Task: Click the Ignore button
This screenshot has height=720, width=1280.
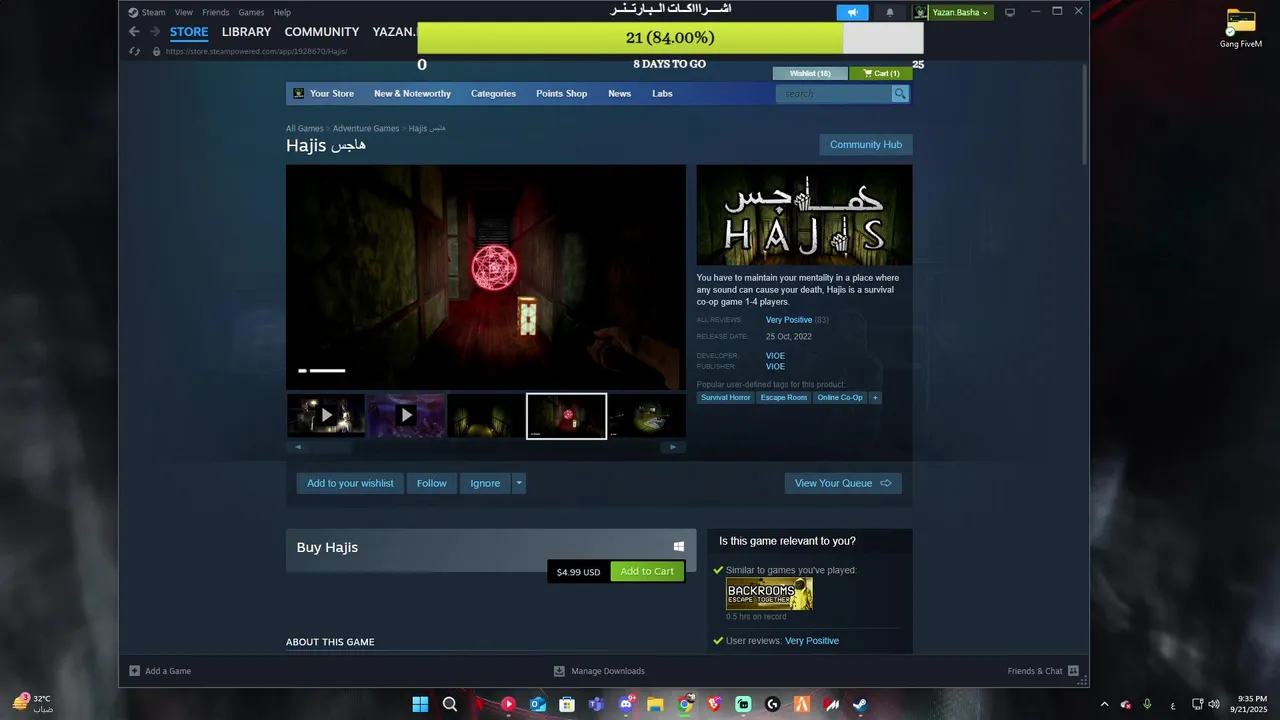Action: pos(485,483)
